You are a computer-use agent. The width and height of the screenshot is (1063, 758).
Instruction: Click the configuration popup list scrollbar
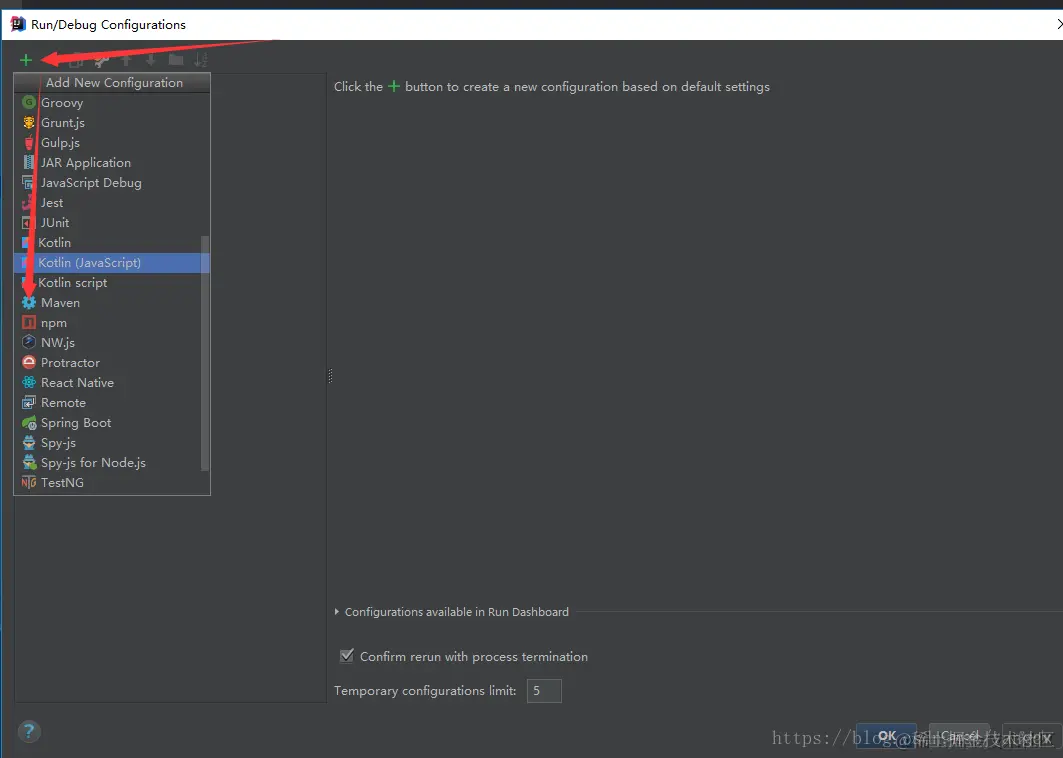[205, 353]
